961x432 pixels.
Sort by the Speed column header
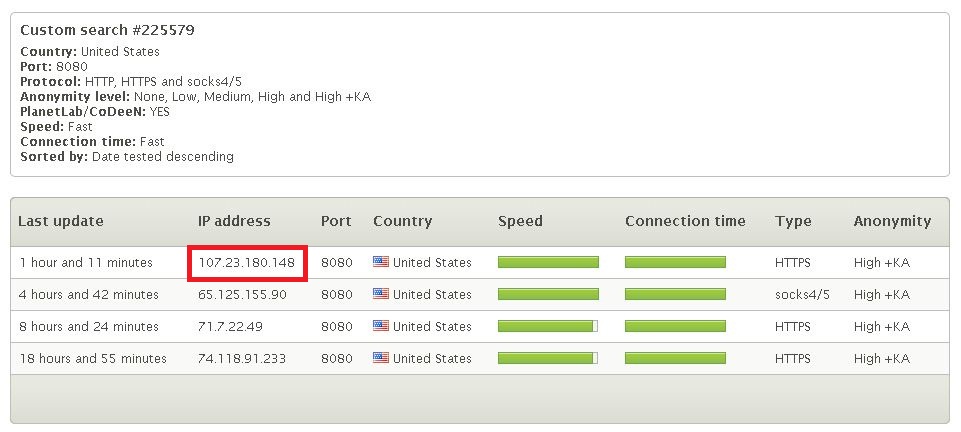click(x=520, y=221)
